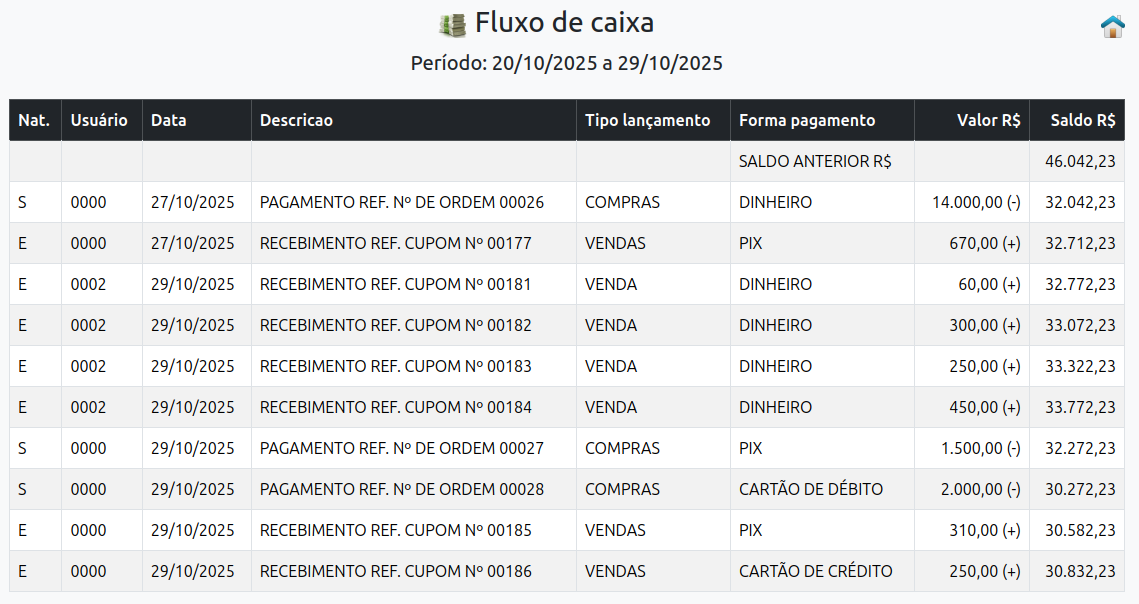Screen dimensions: 1139x604
Task: Select the CUPOM Nº 00181 description
Action: click(396, 284)
